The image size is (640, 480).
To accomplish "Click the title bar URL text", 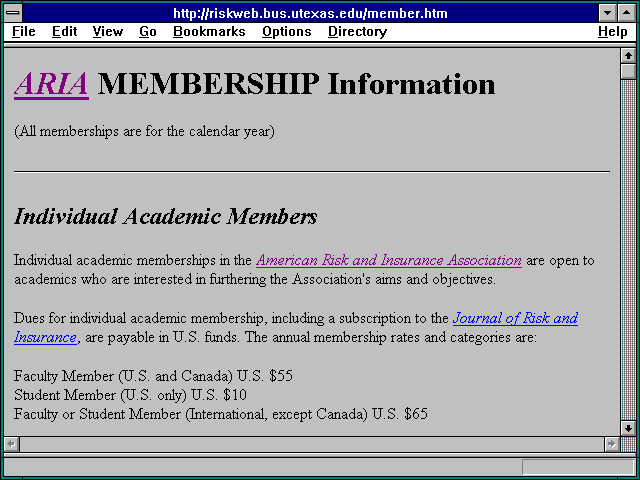I will pos(310,13).
